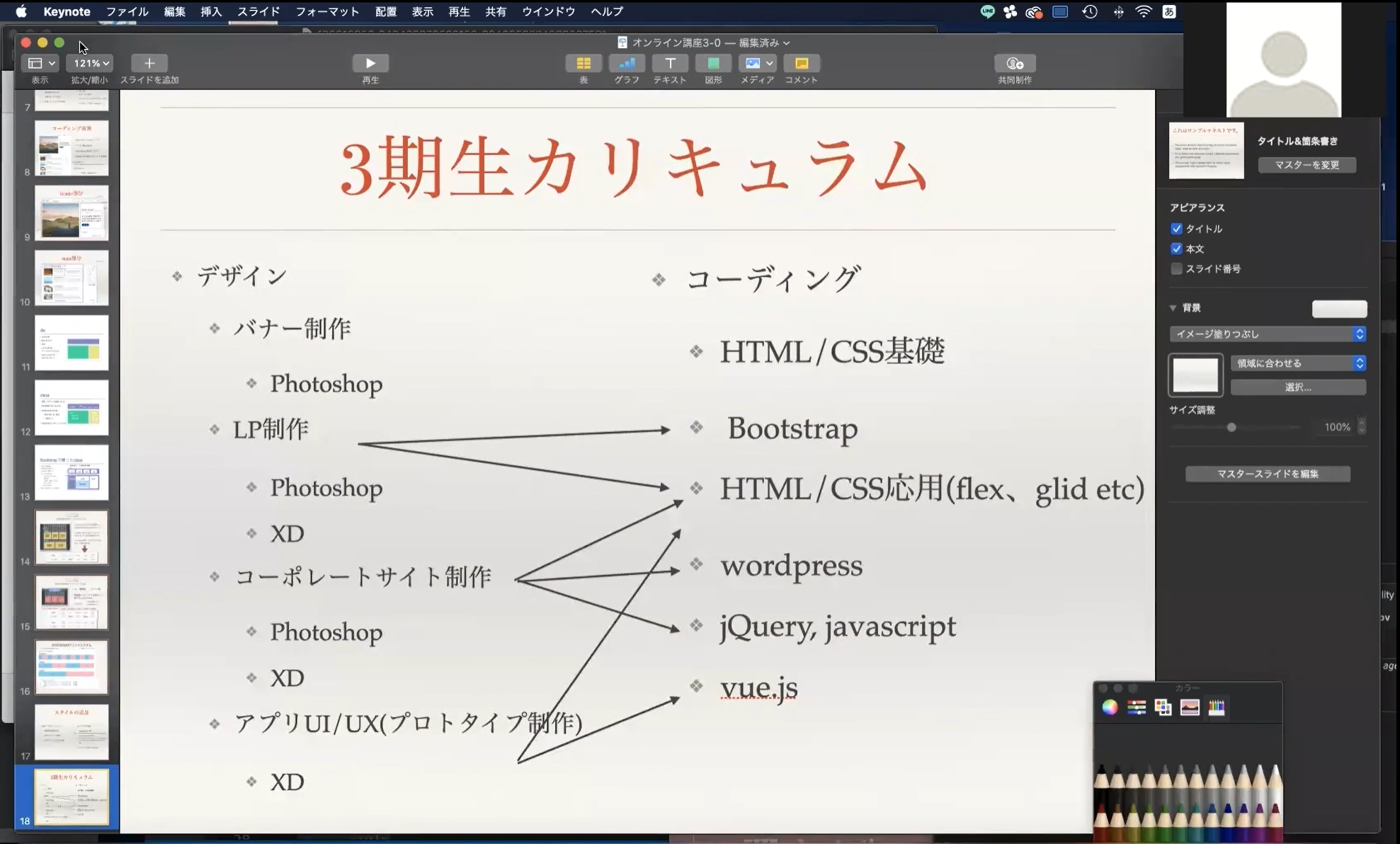Open the 121% zoom dropdown
The width and height of the screenshot is (1400, 844).
click(90, 63)
